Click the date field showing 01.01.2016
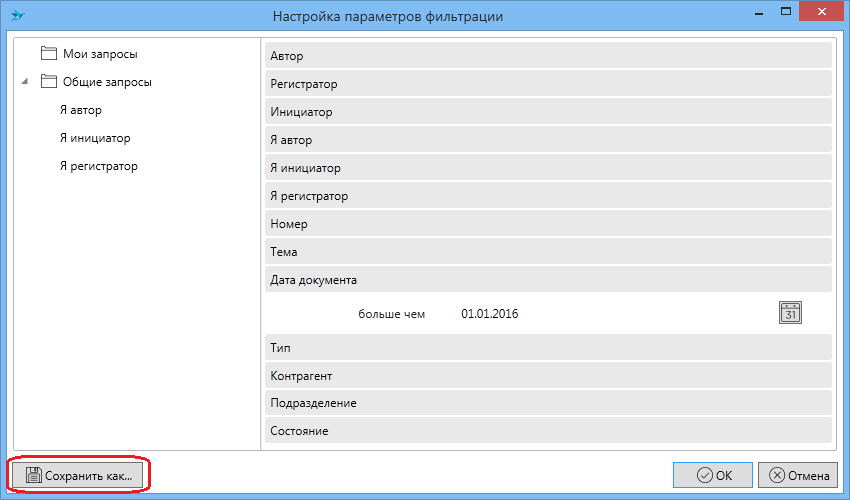Screen dimensions: 850x500 pyautogui.click(x=490, y=314)
